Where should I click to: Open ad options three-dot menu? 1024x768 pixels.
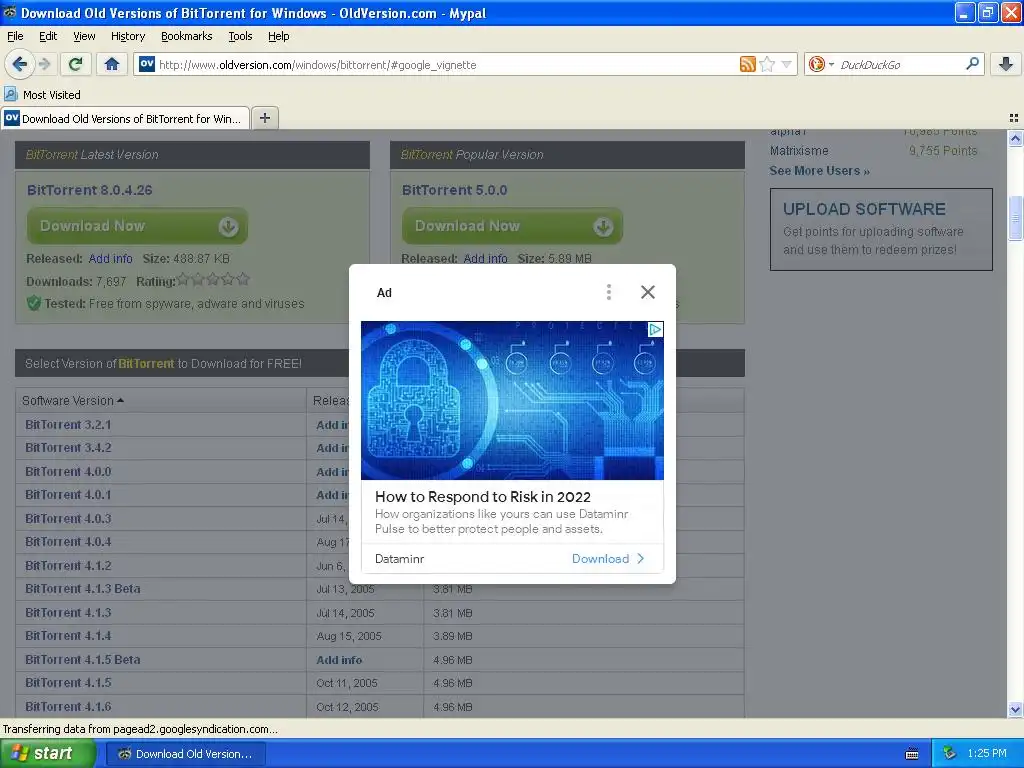pos(609,292)
